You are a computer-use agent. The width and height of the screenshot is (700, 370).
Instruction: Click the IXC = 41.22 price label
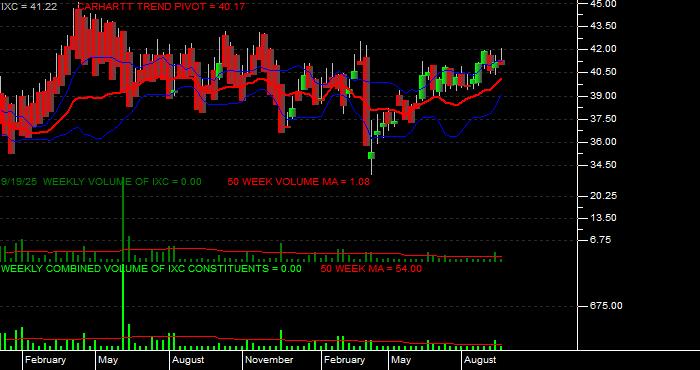point(28,7)
